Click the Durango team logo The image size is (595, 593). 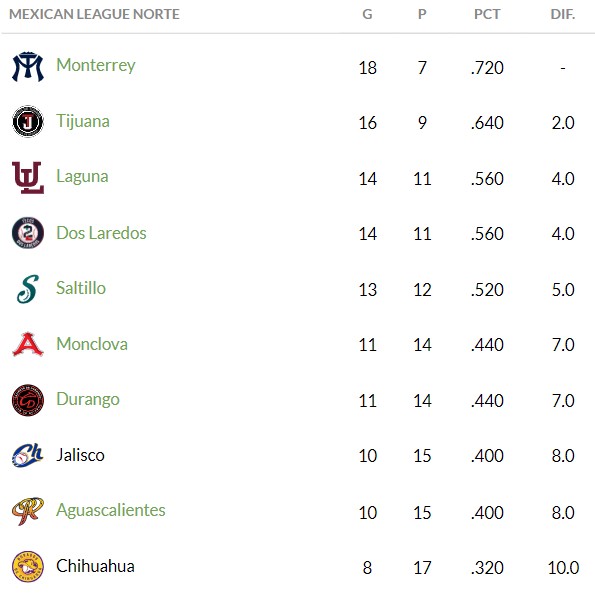pos(28,400)
